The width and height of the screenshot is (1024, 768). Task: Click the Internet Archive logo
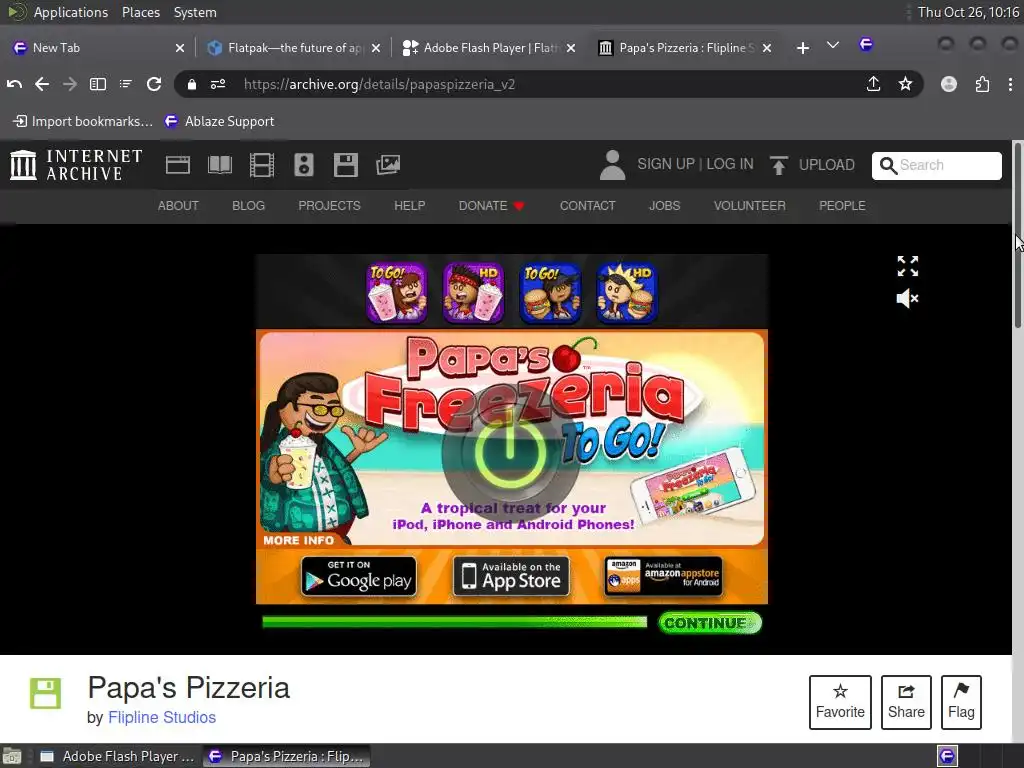tap(76, 165)
